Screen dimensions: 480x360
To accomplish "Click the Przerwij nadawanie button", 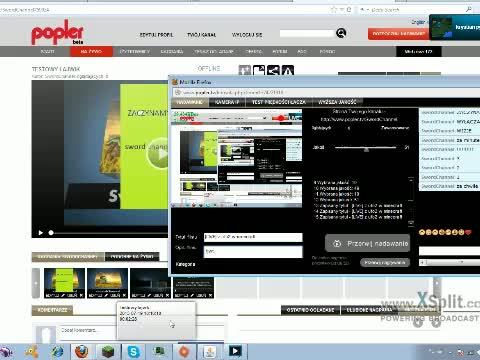I will [367, 243].
